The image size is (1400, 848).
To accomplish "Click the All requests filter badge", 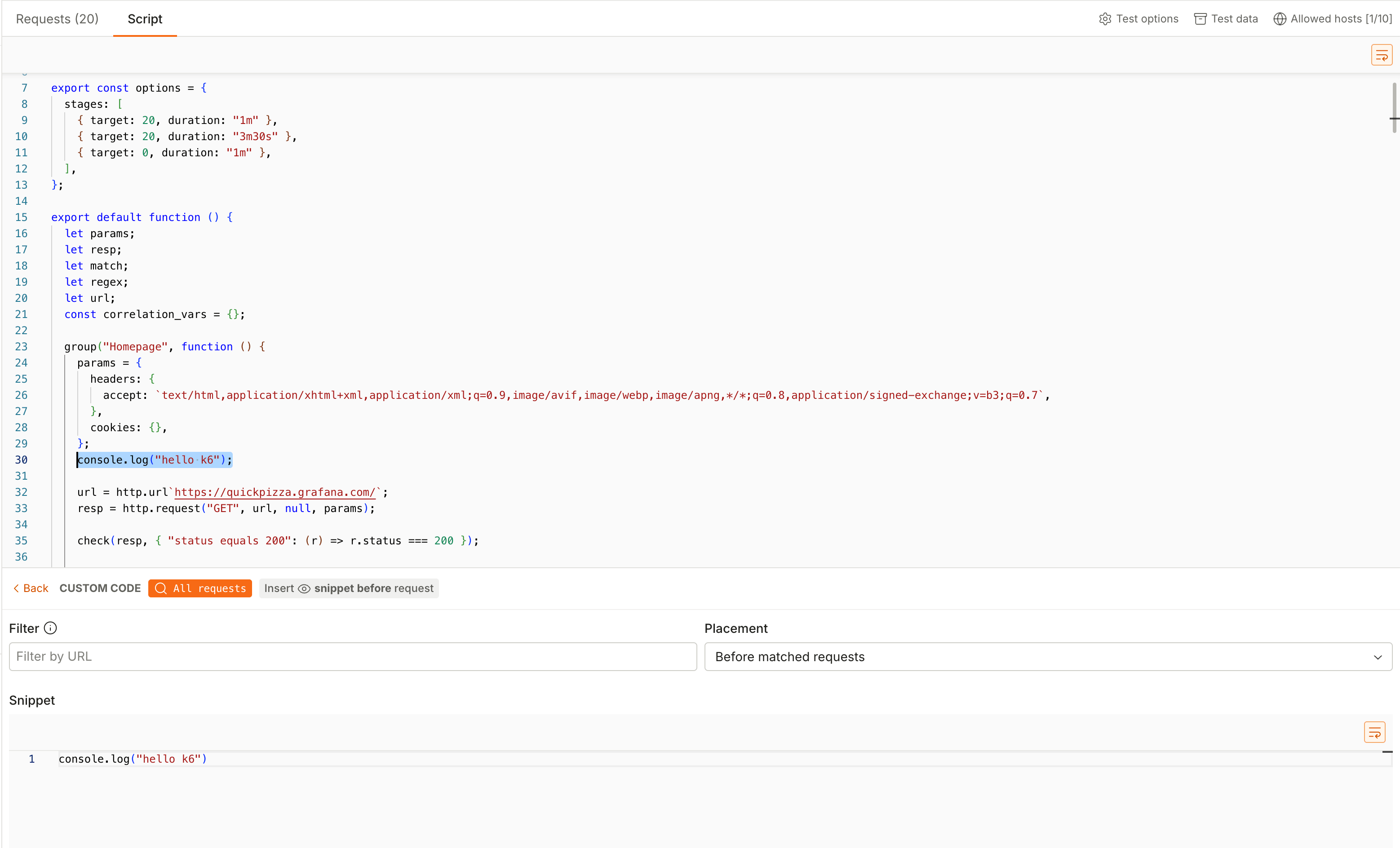I will (x=200, y=588).
